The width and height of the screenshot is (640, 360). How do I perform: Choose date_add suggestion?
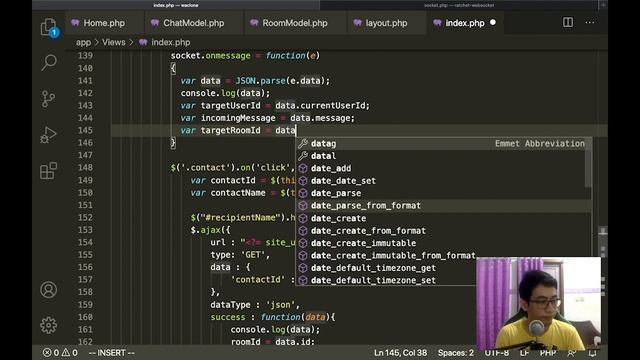pos(442,168)
